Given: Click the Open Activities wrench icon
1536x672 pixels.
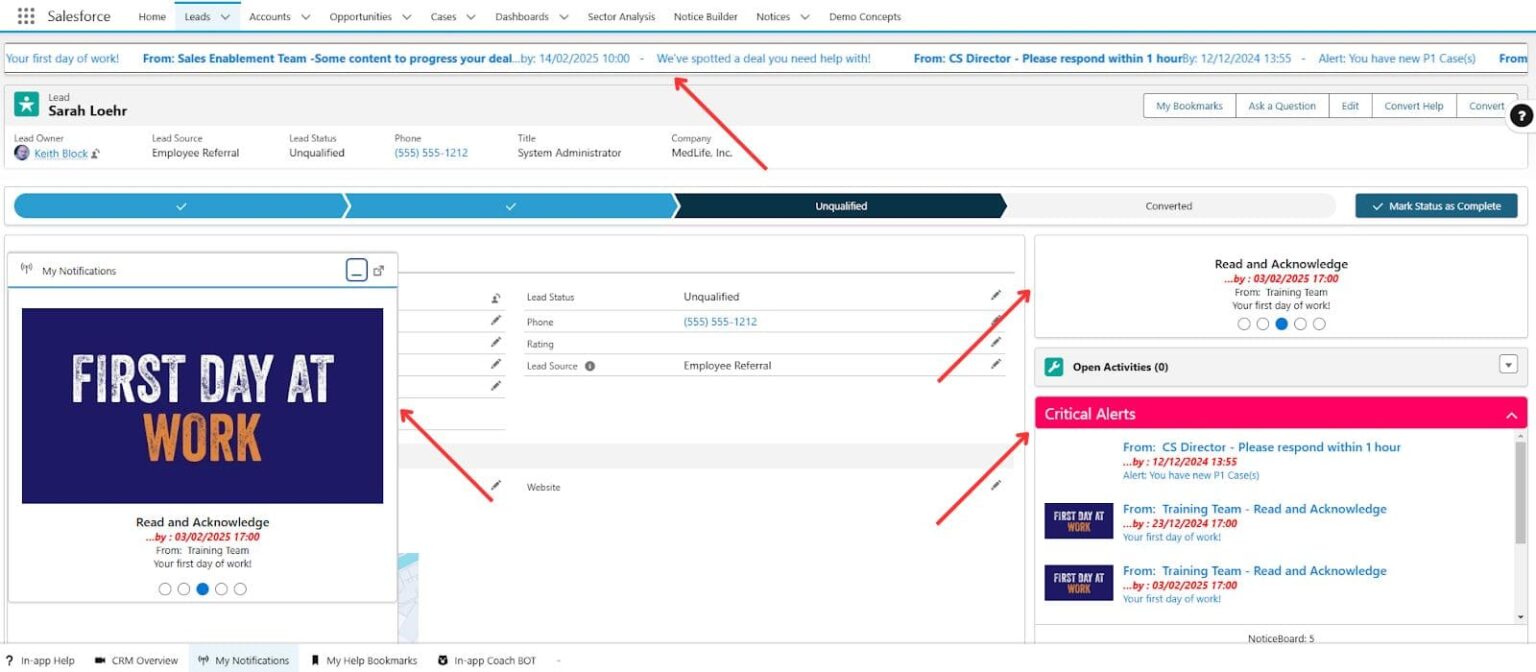Looking at the screenshot, I should [1054, 367].
